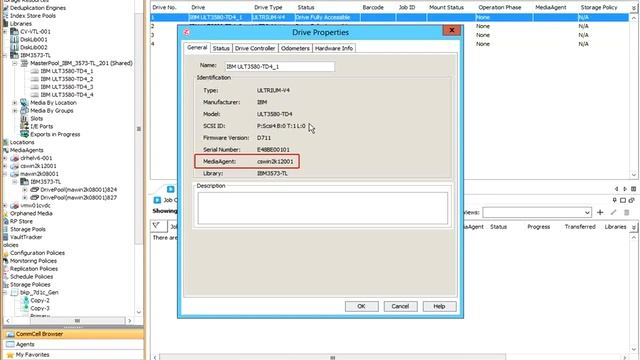Viewport: 640px width, 360px height.
Task: Click the add view plus icon
Action: click(x=600, y=212)
